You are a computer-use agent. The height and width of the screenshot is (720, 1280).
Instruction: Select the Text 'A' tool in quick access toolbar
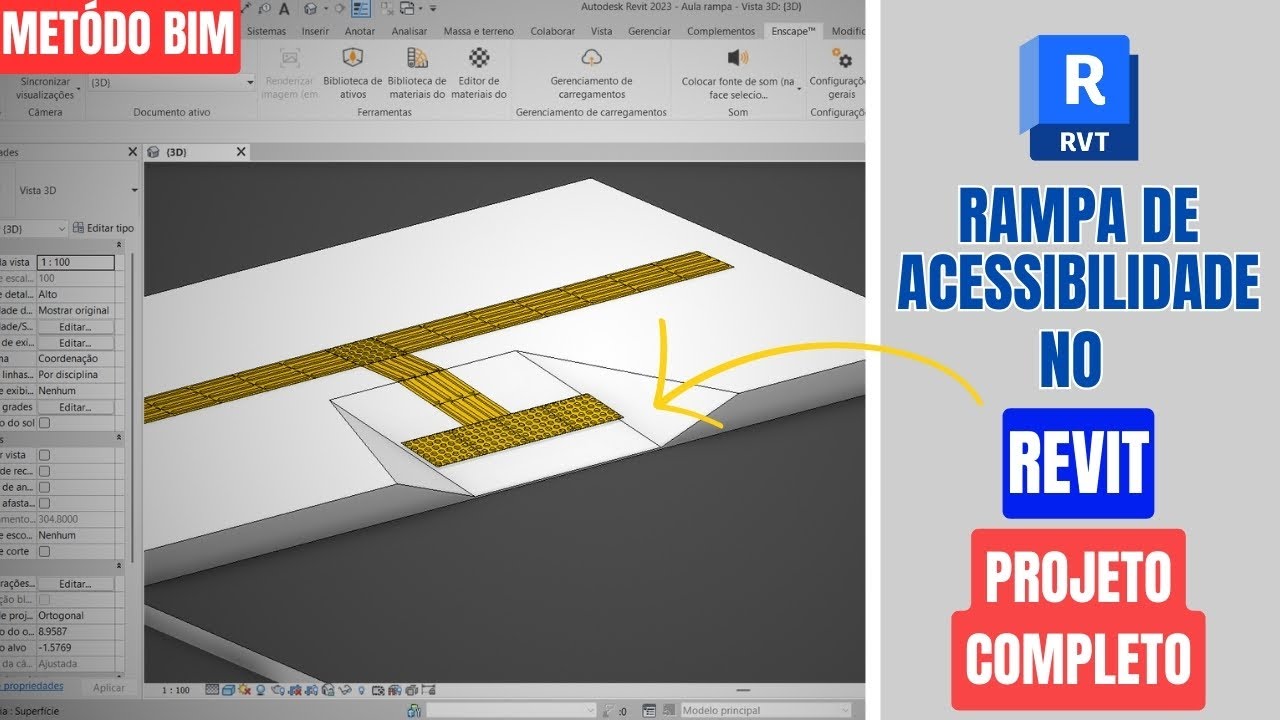tap(284, 9)
